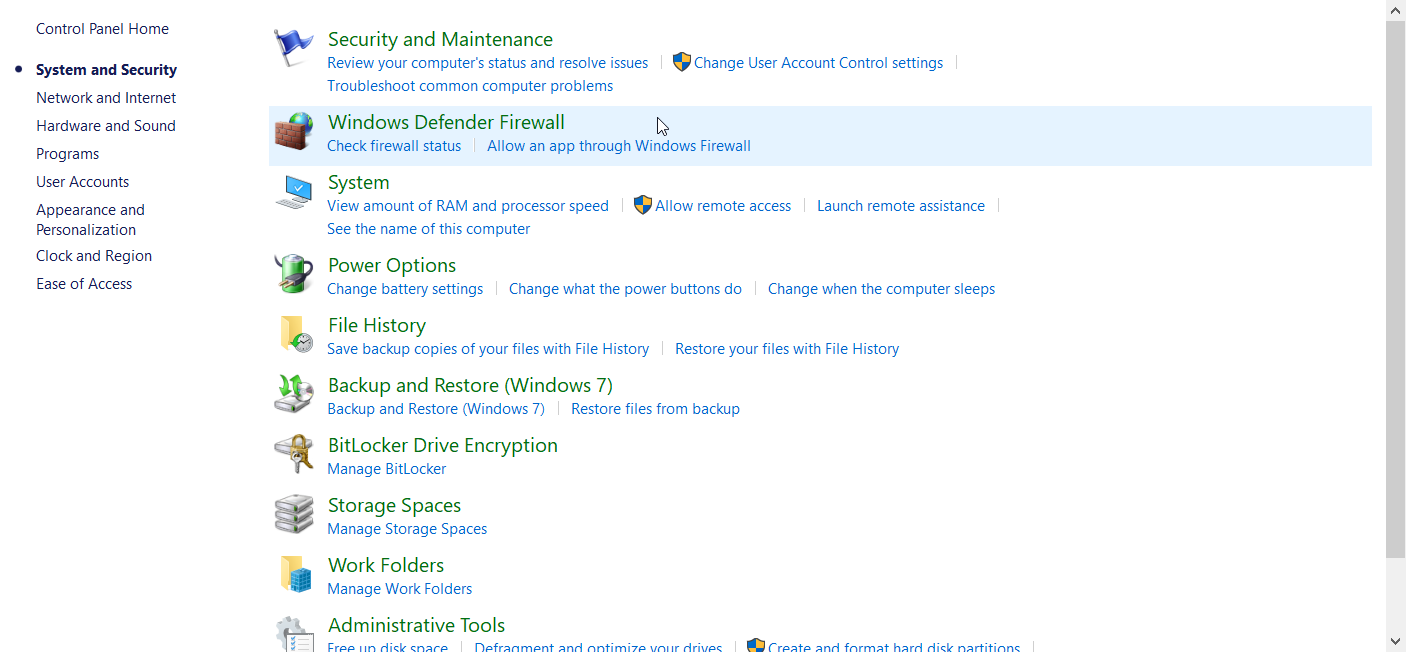The width and height of the screenshot is (1406, 652).
Task: Select Clock and Region category
Action: pos(94,256)
